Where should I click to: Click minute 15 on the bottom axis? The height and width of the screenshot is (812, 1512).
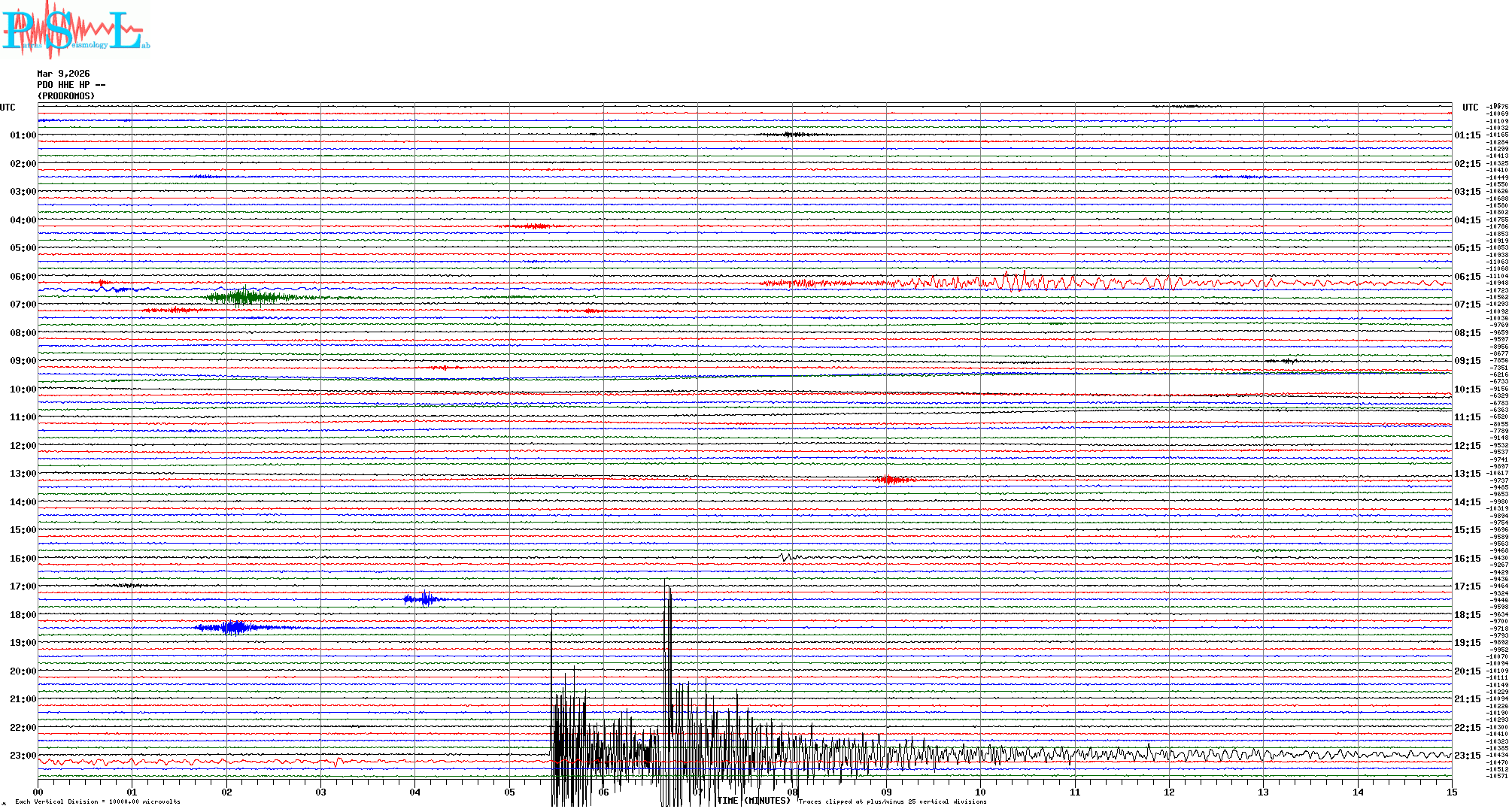tap(1452, 792)
